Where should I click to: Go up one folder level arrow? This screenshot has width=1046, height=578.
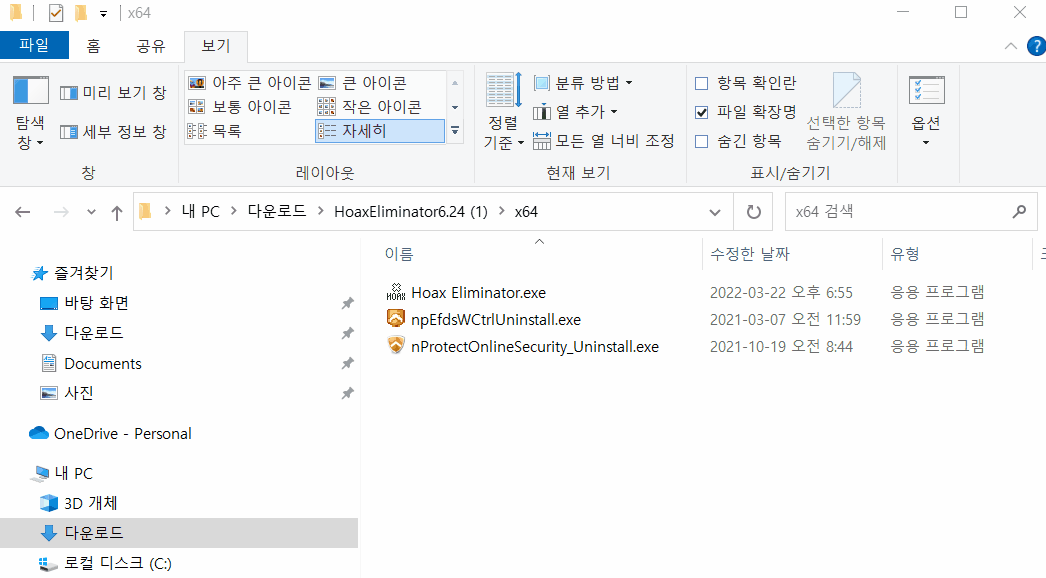(x=117, y=212)
